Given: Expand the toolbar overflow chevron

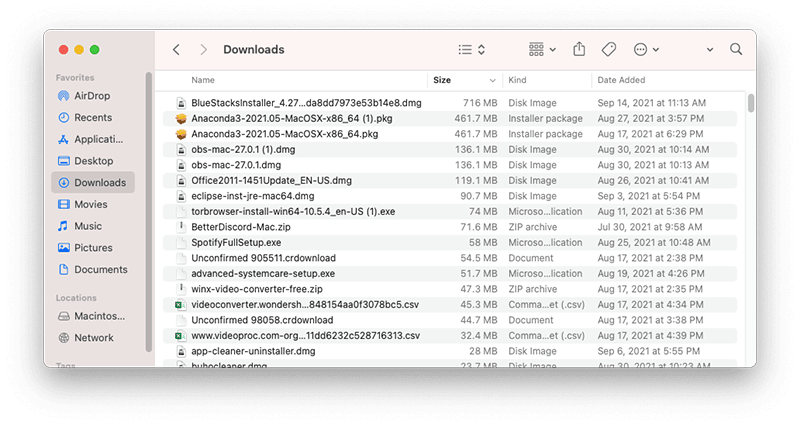Looking at the screenshot, I should (710, 50).
